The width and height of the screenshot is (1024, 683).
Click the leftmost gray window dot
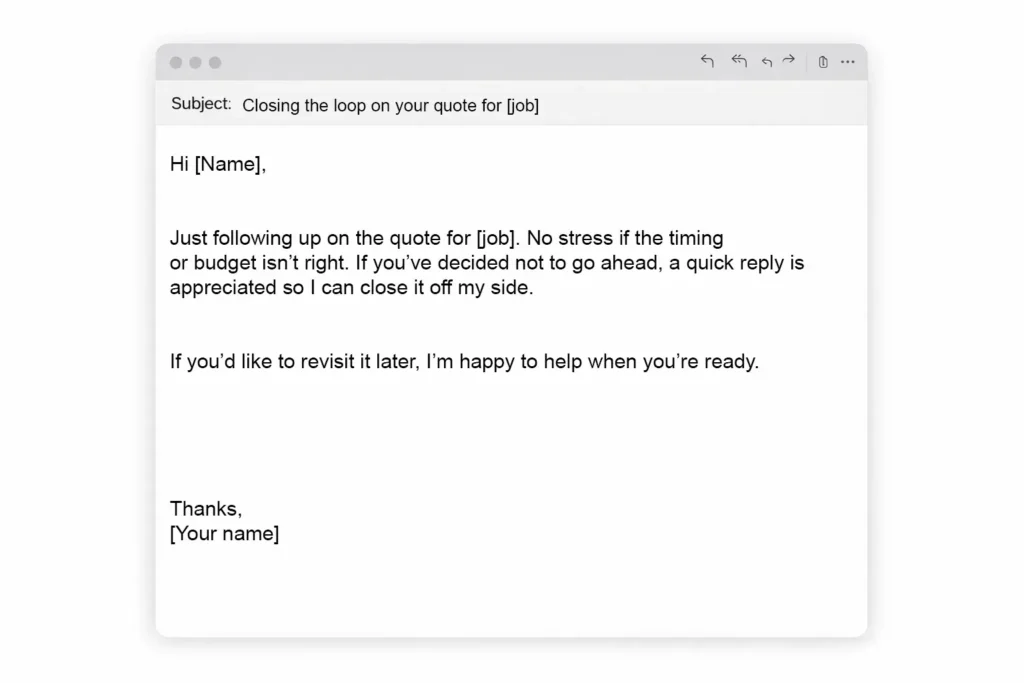click(176, 63)
